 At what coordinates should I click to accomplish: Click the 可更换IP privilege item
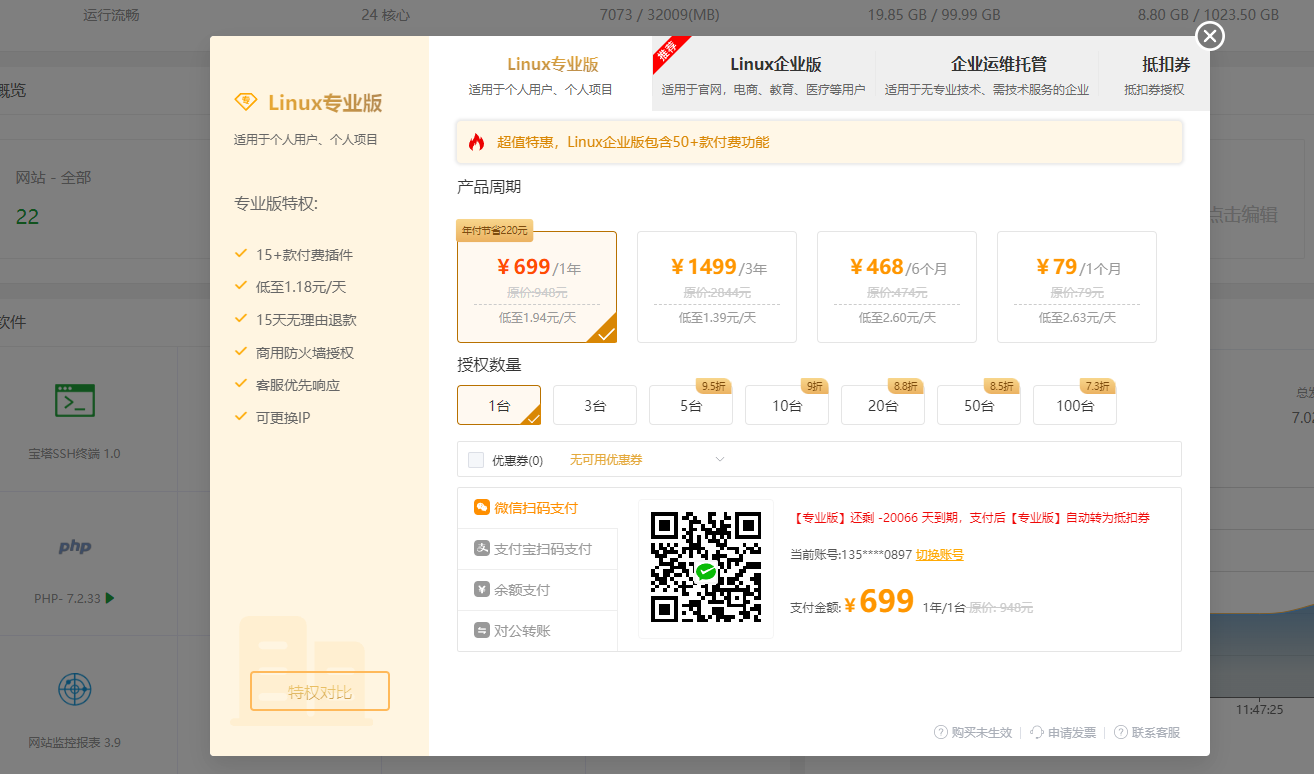[x=283, y=417]
